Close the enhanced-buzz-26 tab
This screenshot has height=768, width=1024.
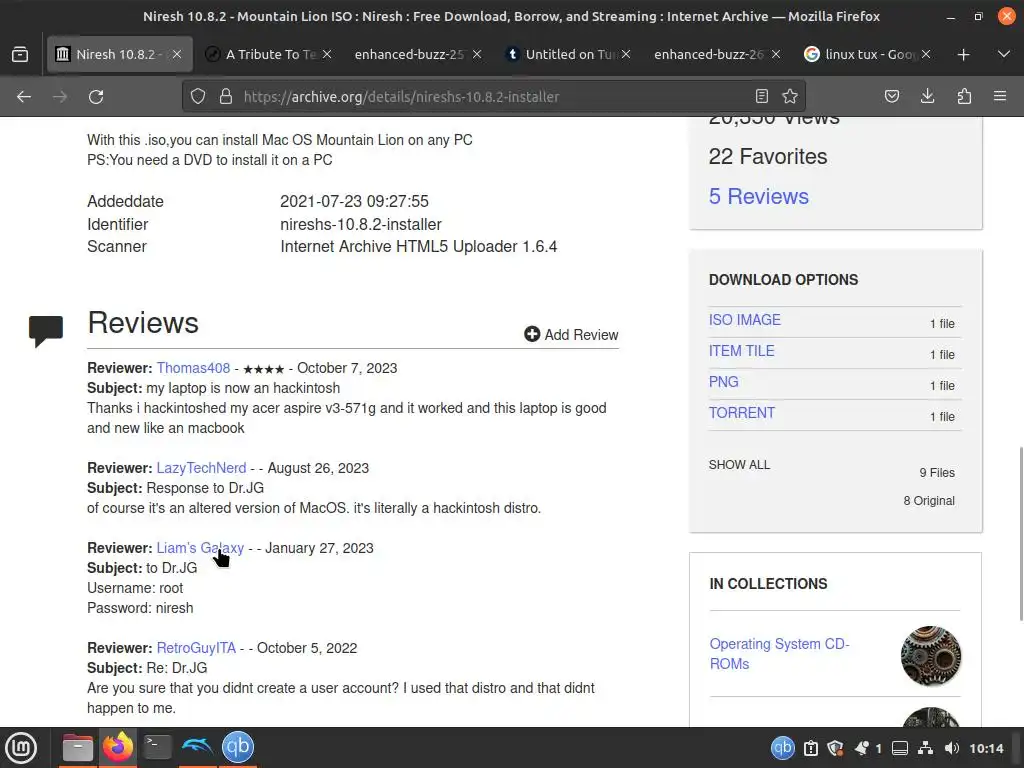coord(776,54)
